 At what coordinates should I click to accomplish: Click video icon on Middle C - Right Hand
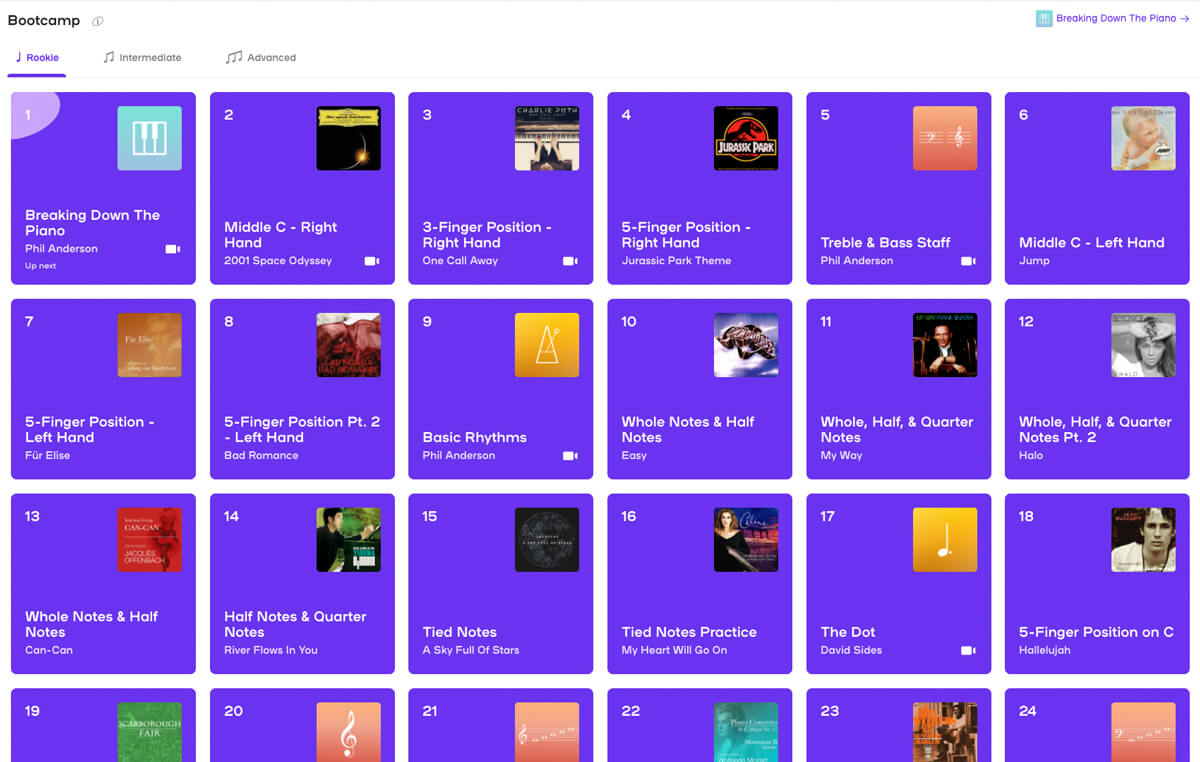[371, 261]
